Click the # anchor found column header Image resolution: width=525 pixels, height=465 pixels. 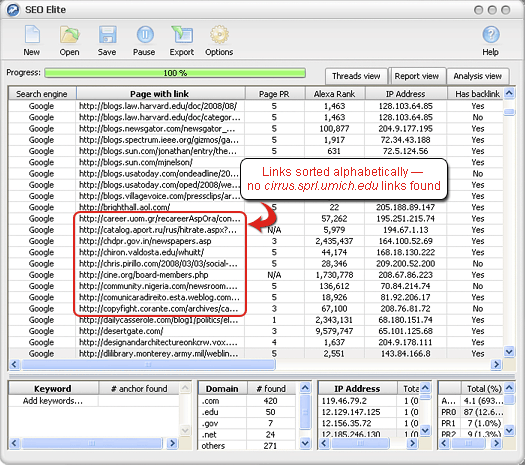(139, 389)
